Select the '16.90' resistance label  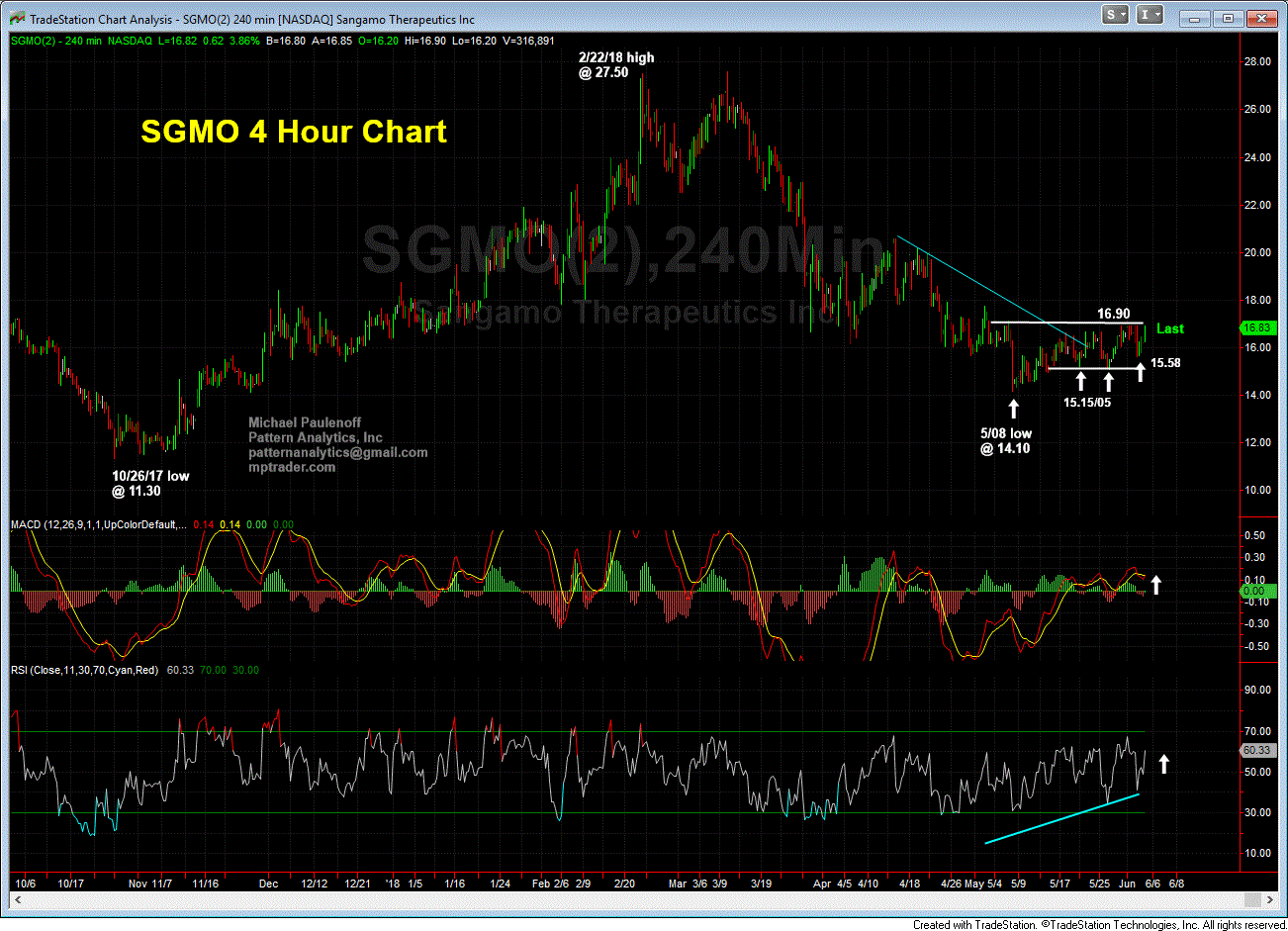[1113, 314]
